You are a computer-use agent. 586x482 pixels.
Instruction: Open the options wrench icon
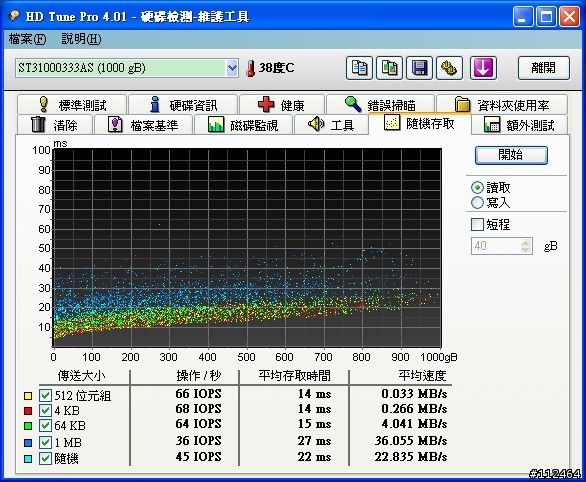[x=450, y=68]
